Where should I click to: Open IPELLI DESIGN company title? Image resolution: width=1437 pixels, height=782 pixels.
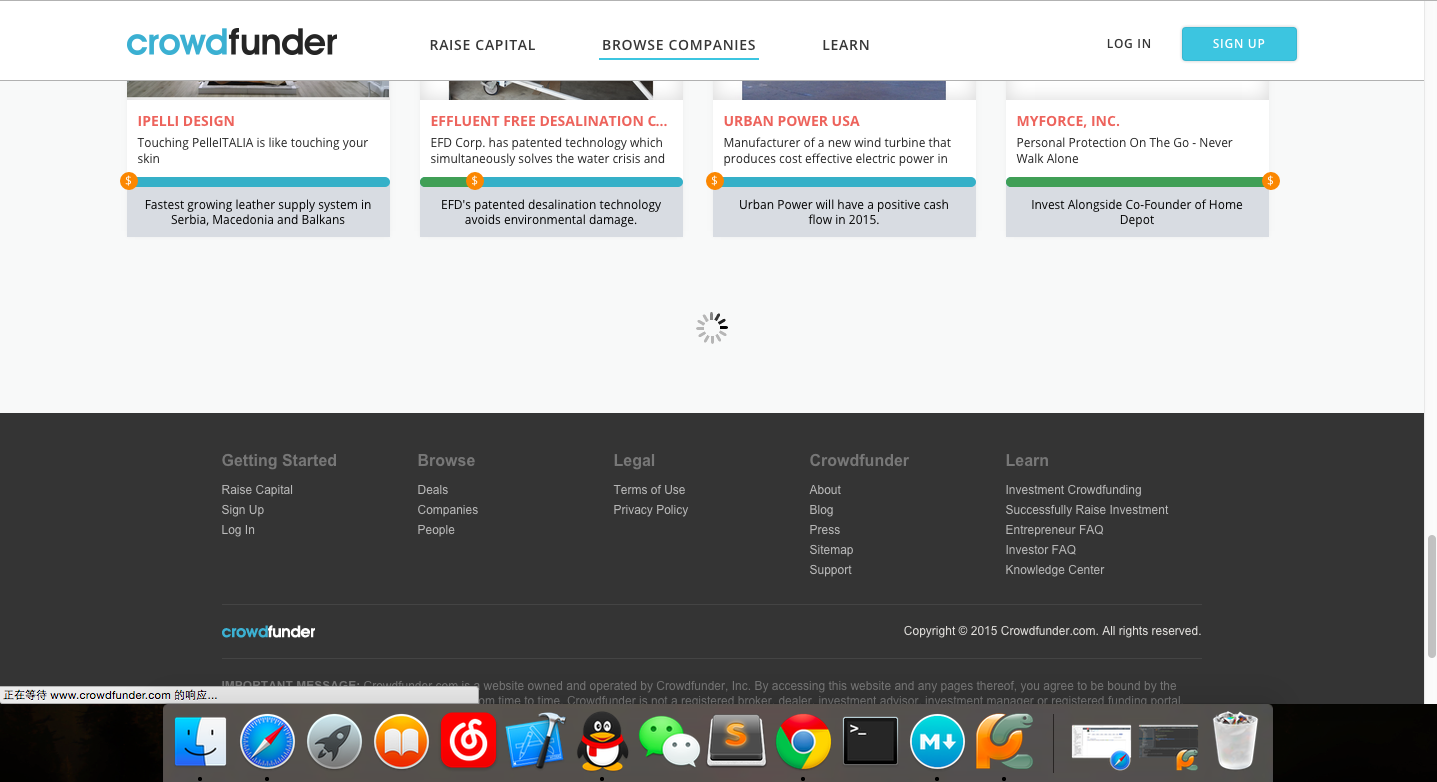186,121
